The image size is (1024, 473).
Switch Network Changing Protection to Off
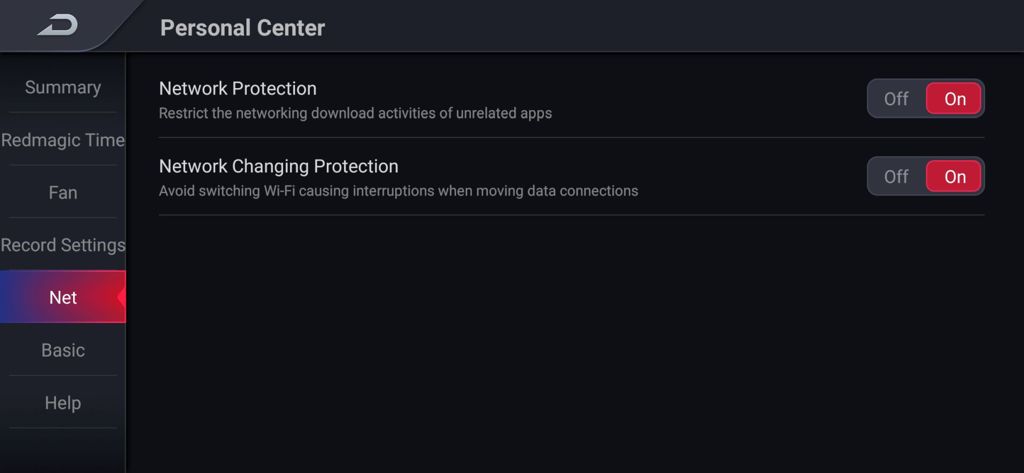click(x=896, y=176)
